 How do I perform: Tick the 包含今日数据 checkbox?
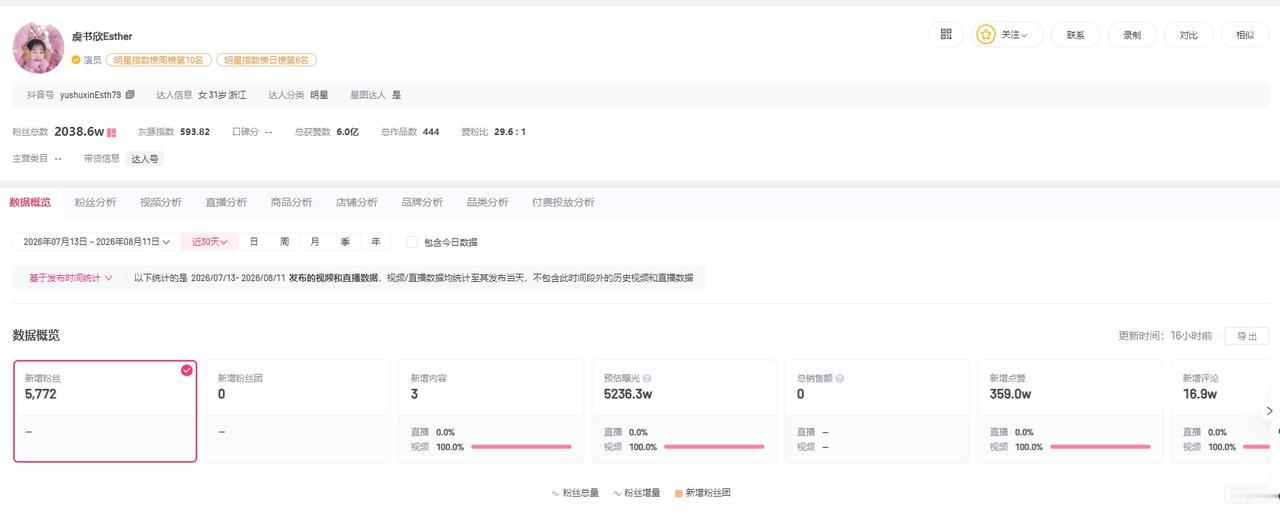412,242
